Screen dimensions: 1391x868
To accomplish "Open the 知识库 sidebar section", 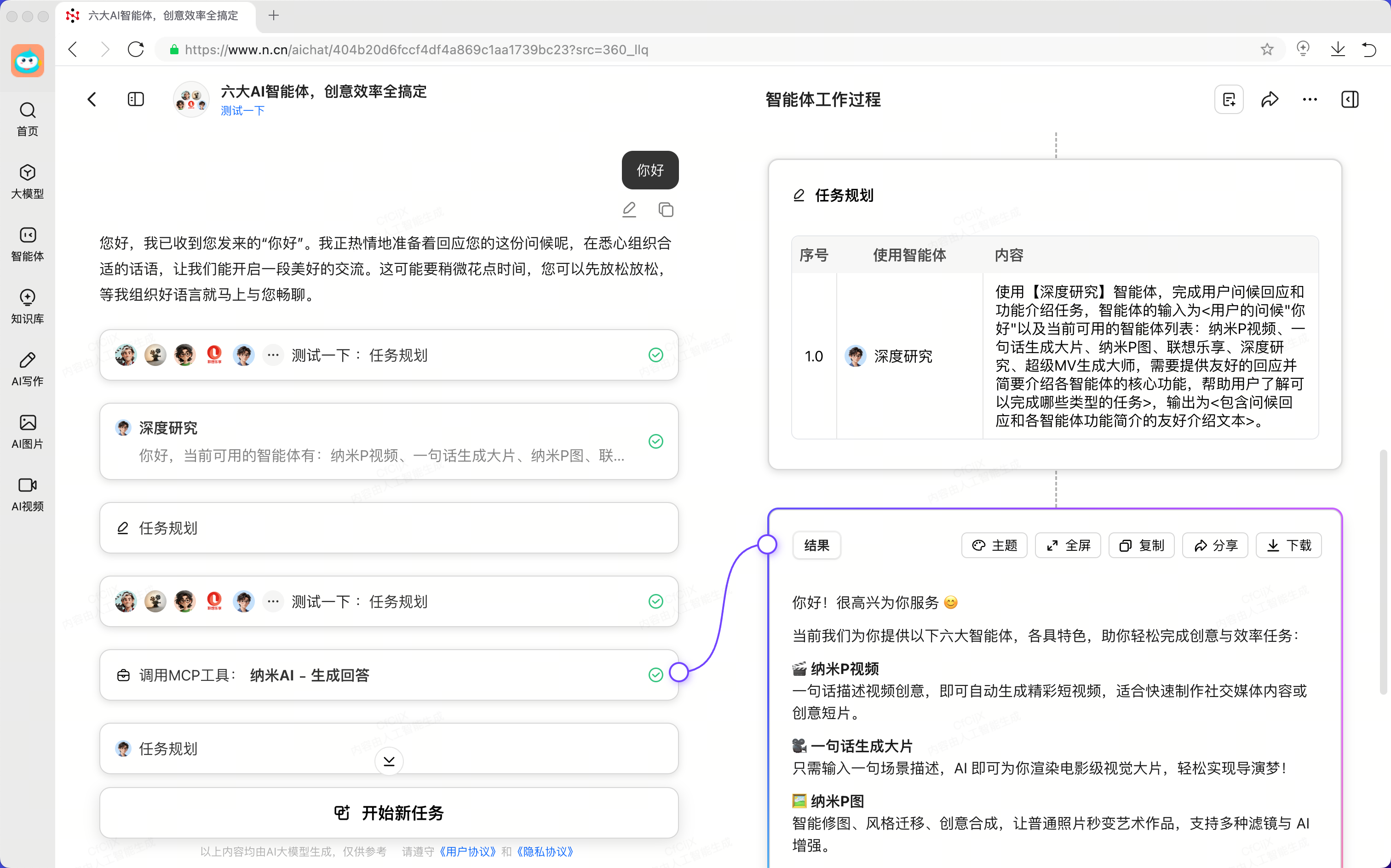I will tap(28, 307).
